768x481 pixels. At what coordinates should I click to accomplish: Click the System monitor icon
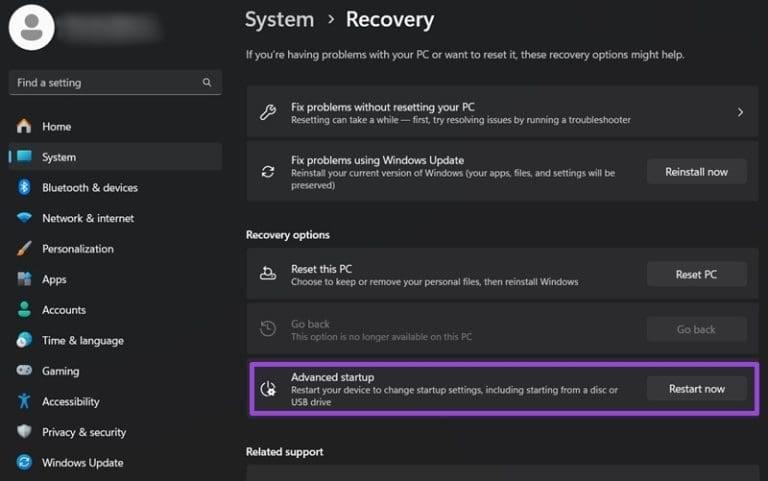click(24, 157)
